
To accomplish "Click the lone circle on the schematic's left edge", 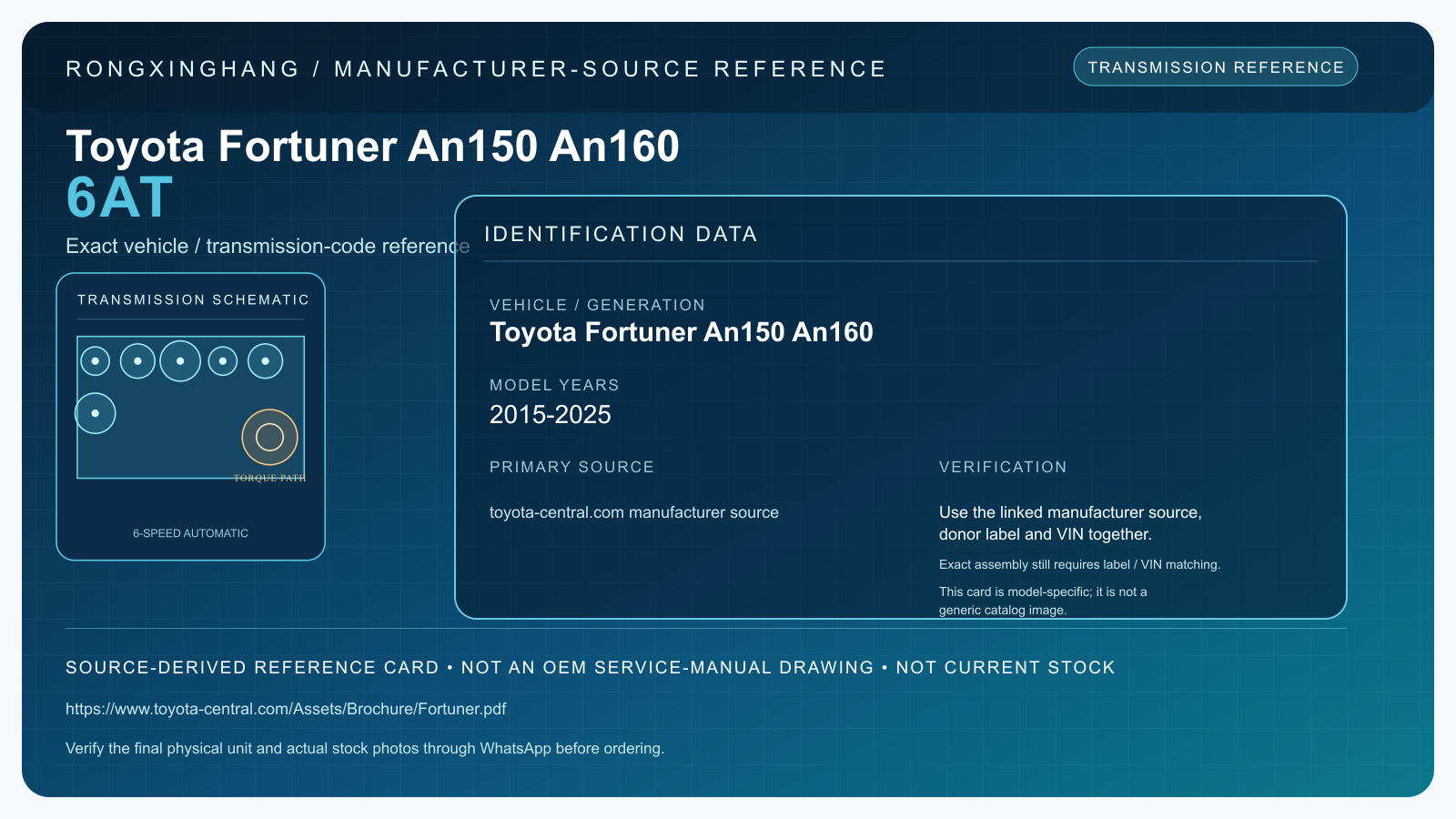I will click(95, 413).
